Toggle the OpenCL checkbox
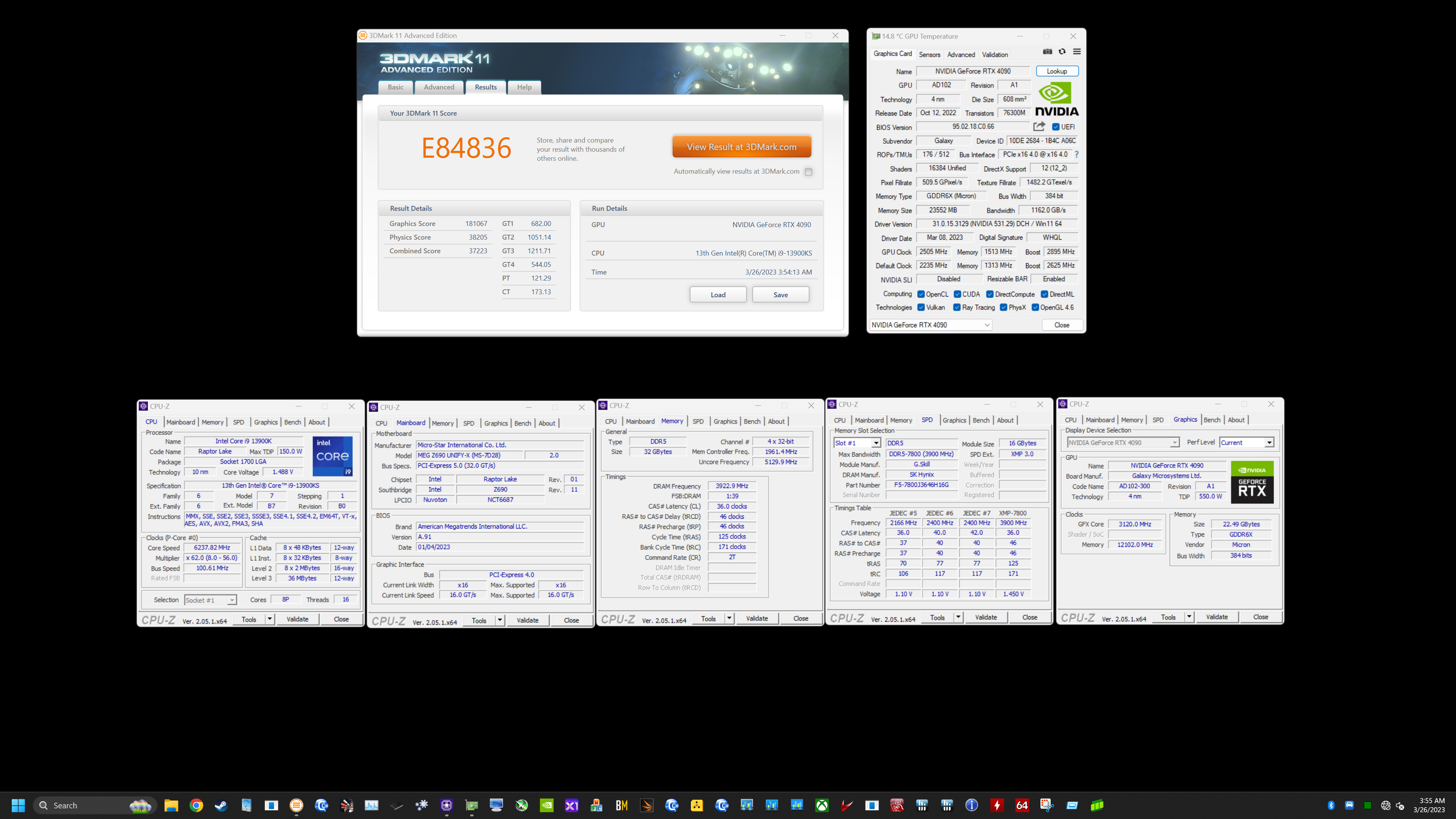 921,294
